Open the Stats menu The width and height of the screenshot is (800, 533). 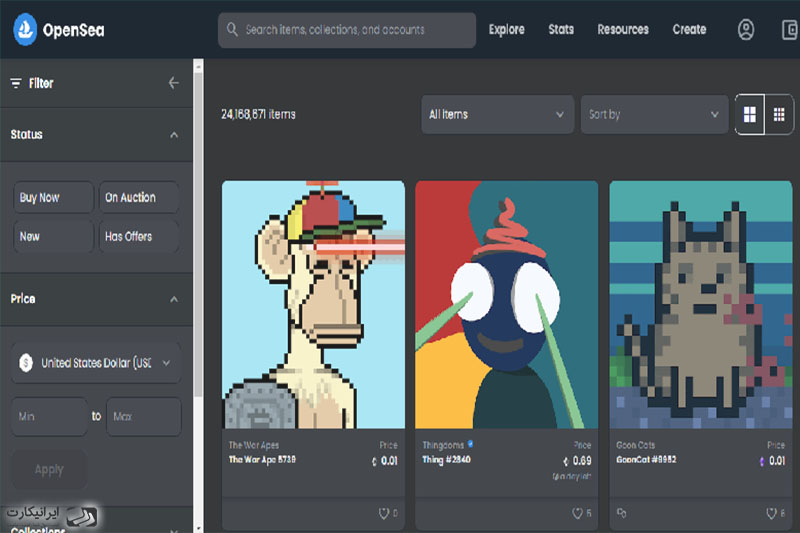[561, 30]
